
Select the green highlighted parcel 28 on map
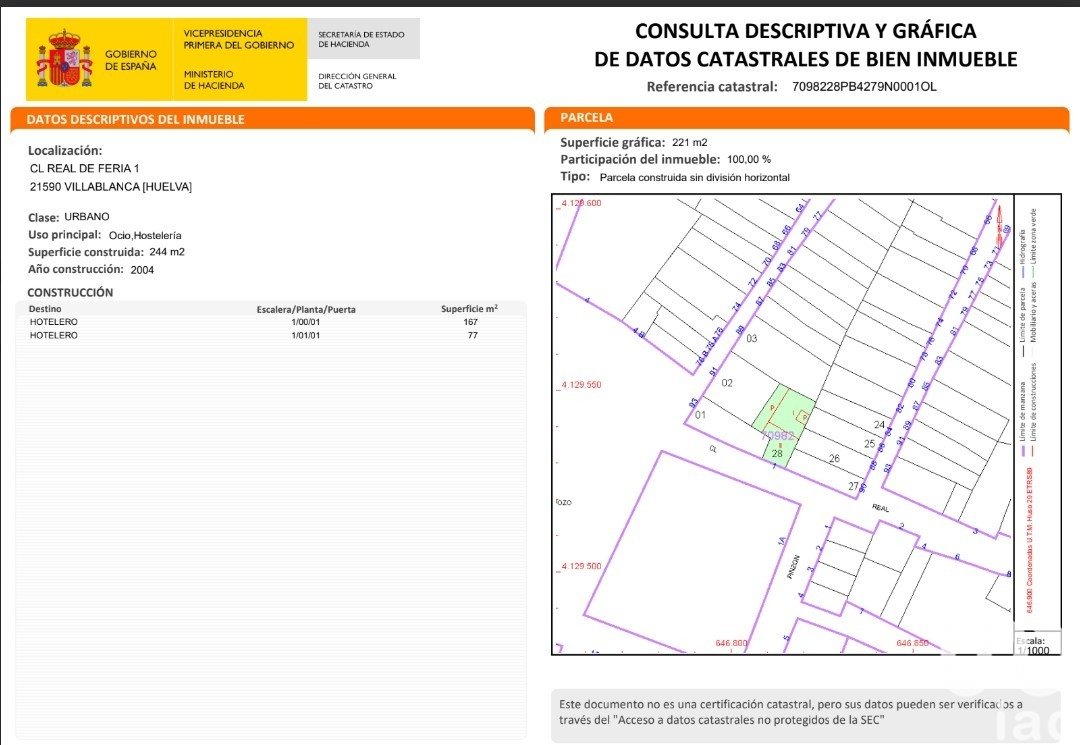(x=782, y=425)
